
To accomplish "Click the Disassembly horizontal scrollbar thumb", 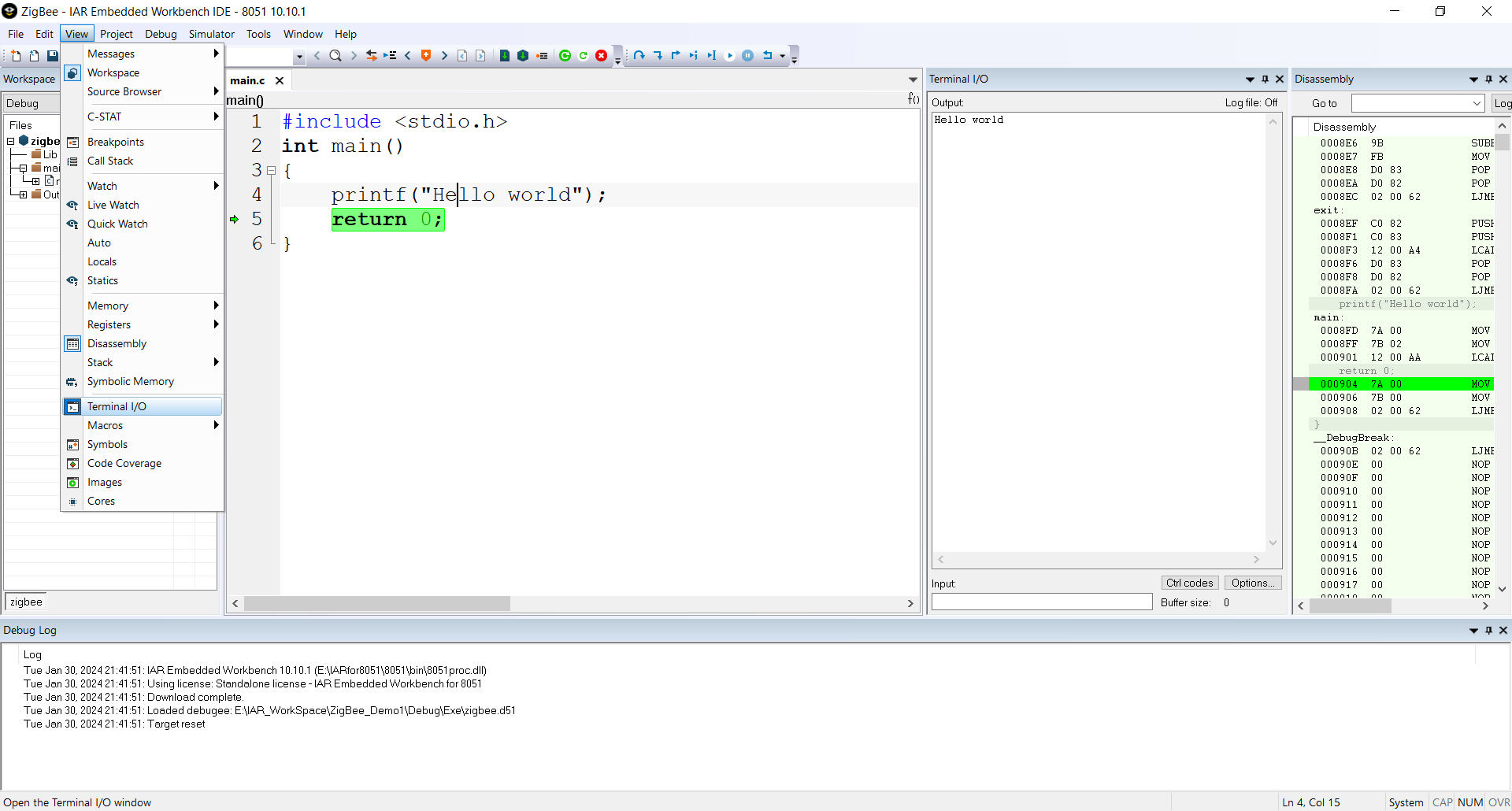I will 1350,605.
